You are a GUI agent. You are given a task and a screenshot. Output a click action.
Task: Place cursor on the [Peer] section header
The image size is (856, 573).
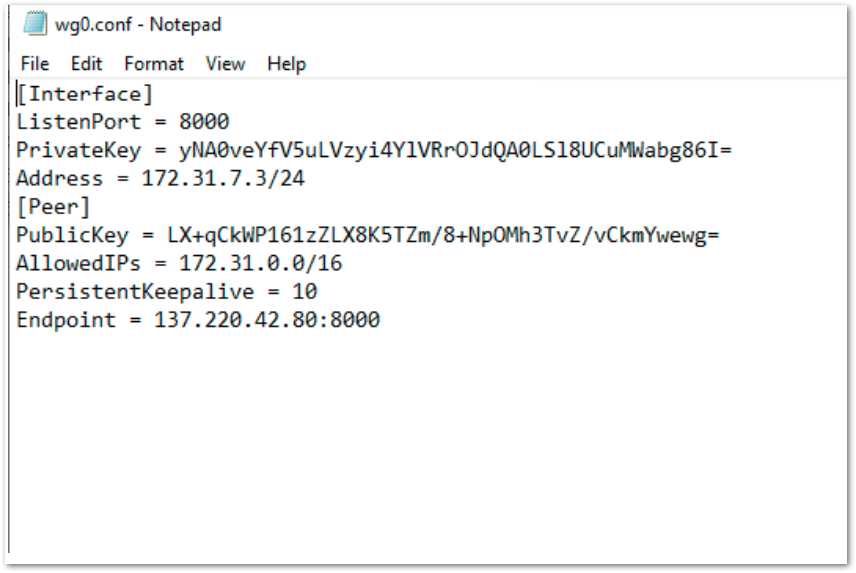53,207
